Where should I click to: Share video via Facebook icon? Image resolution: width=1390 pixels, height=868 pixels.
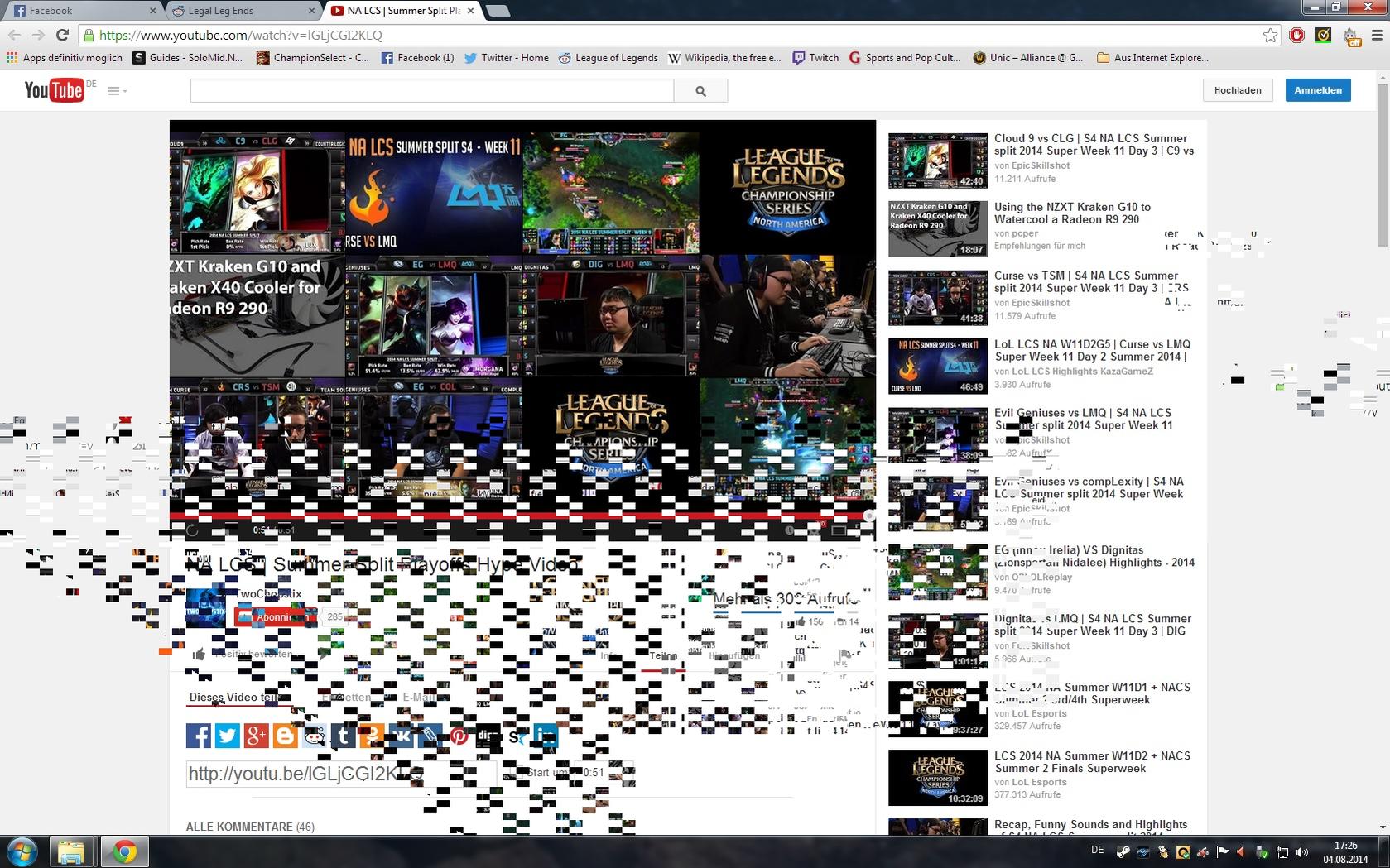pyautogui.click(x=199, y=735)
